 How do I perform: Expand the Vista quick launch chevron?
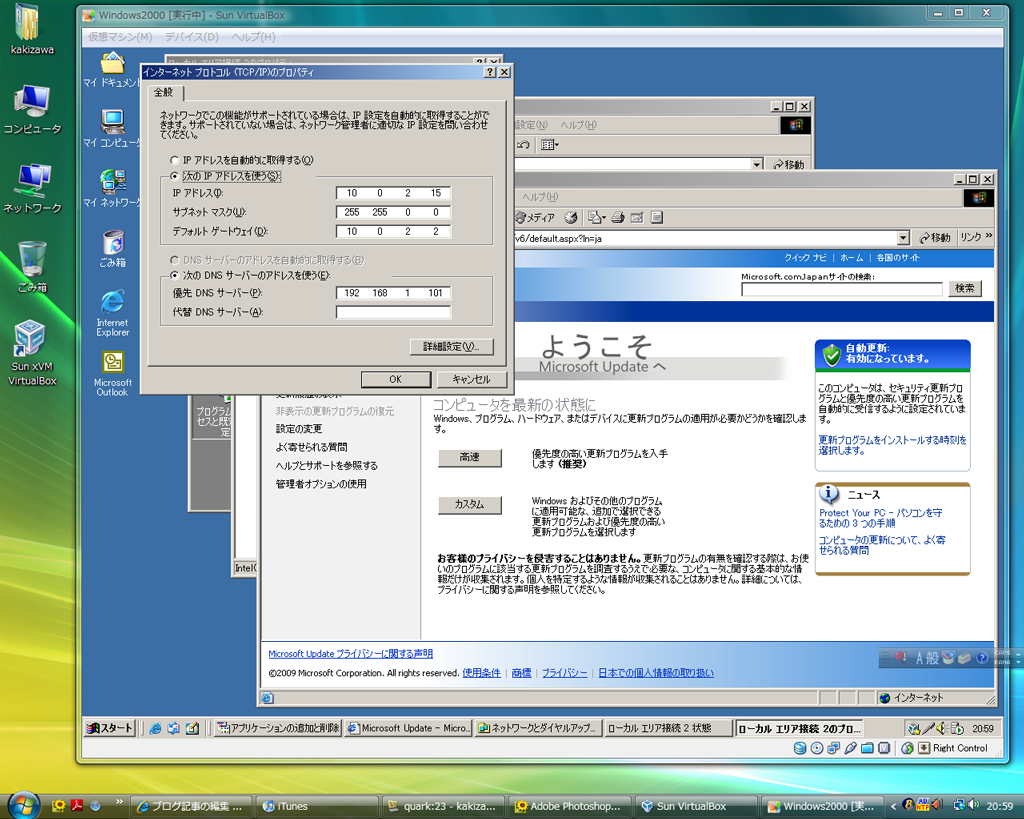(119, 801)
